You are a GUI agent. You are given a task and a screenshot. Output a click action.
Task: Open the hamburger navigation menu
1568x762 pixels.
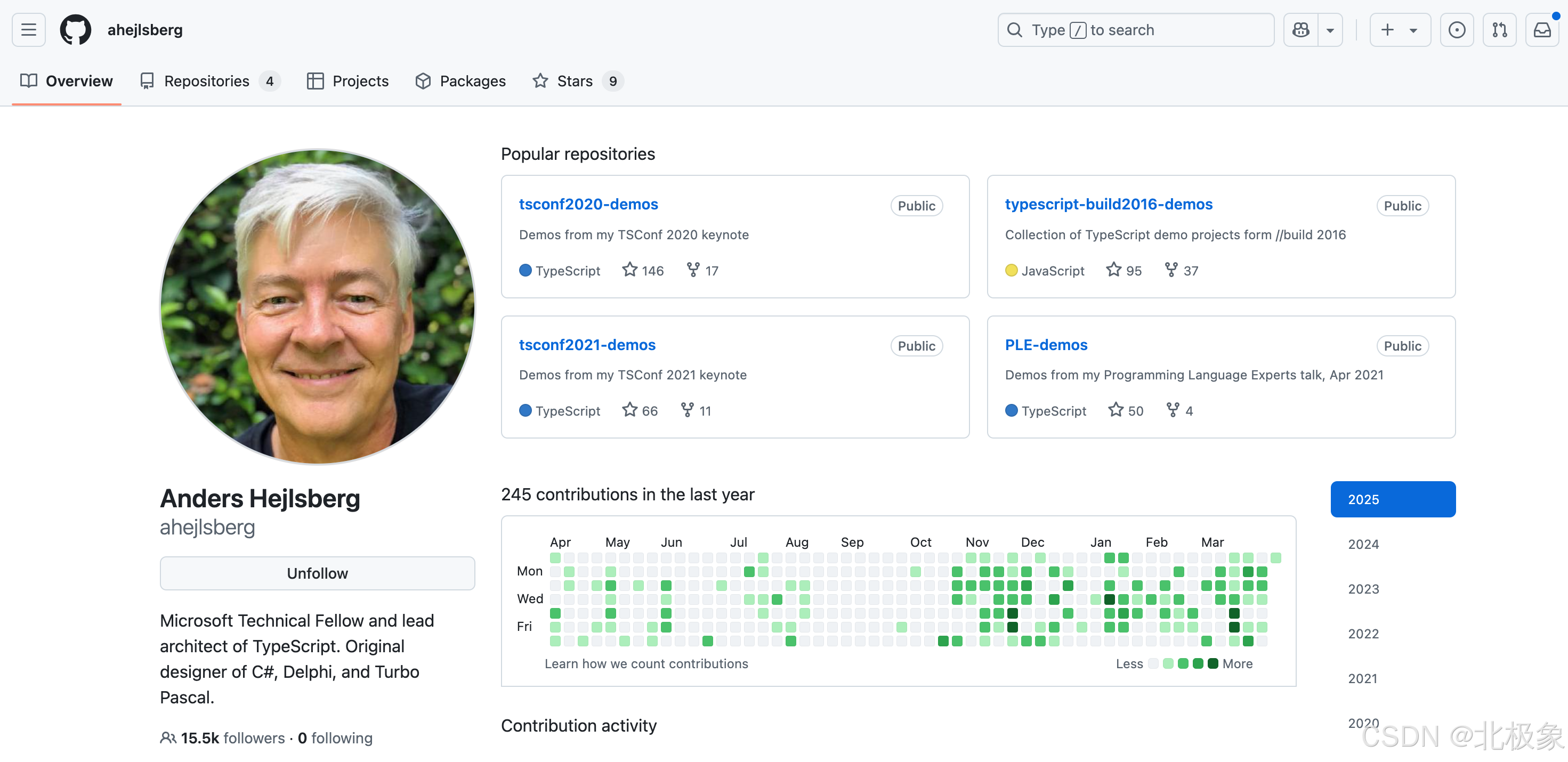pyautogui.click(x=29, y=30)
